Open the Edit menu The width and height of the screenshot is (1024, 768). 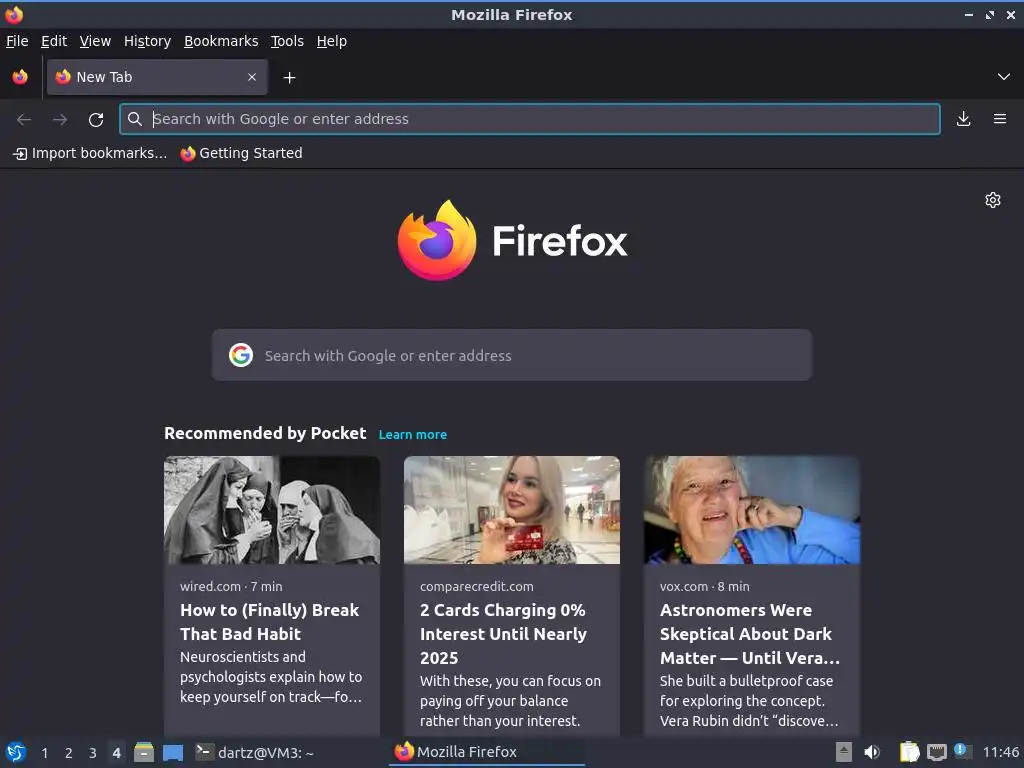pos(54,41)
